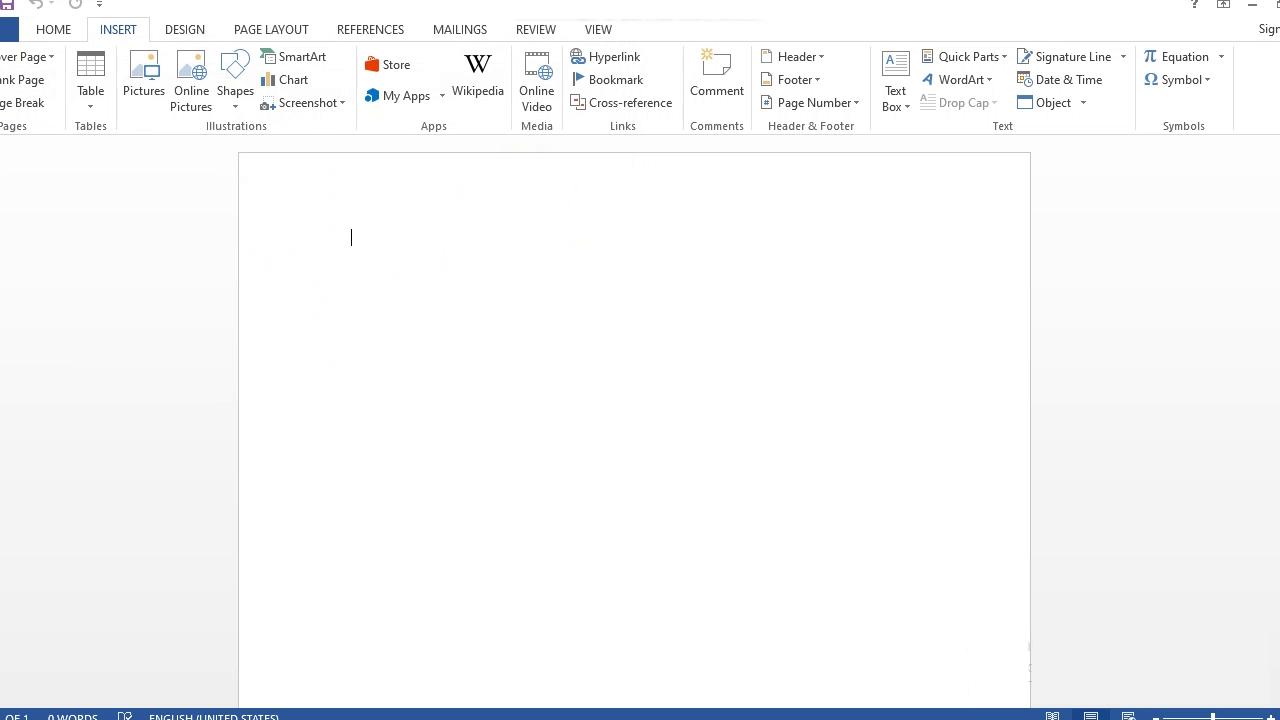Screen dimensions: 1280x720
Task: Insert a picture using the Pictures icon
Action: tap(143, 76)
